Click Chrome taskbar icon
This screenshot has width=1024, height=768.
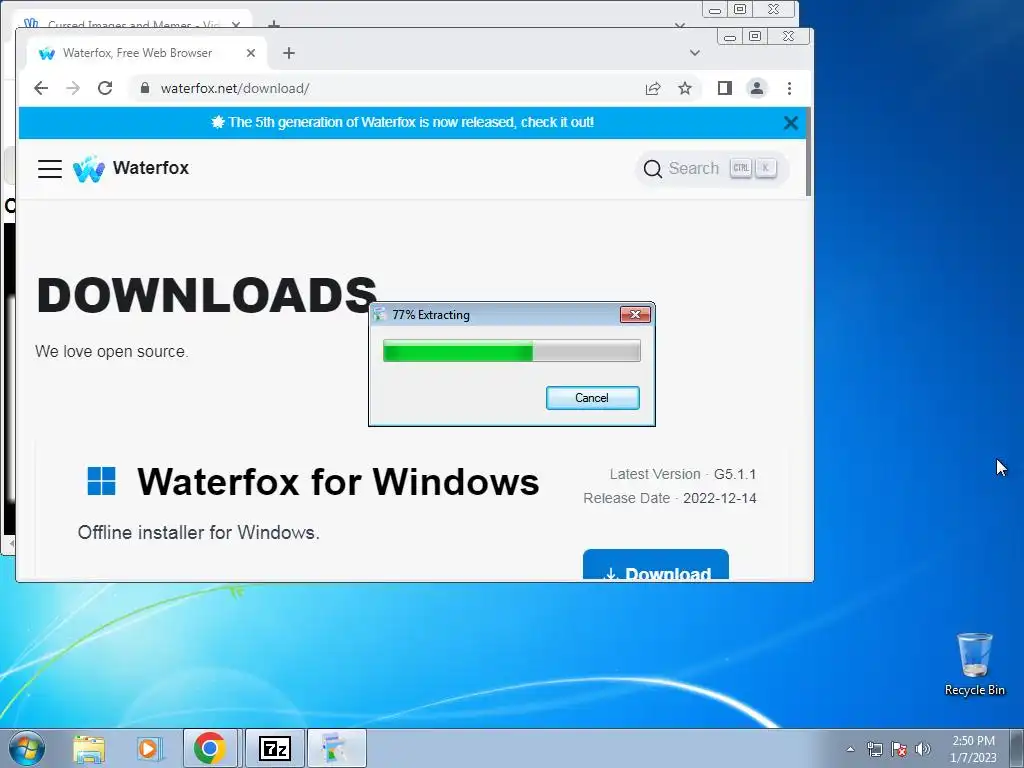click(x=210, y=748)
